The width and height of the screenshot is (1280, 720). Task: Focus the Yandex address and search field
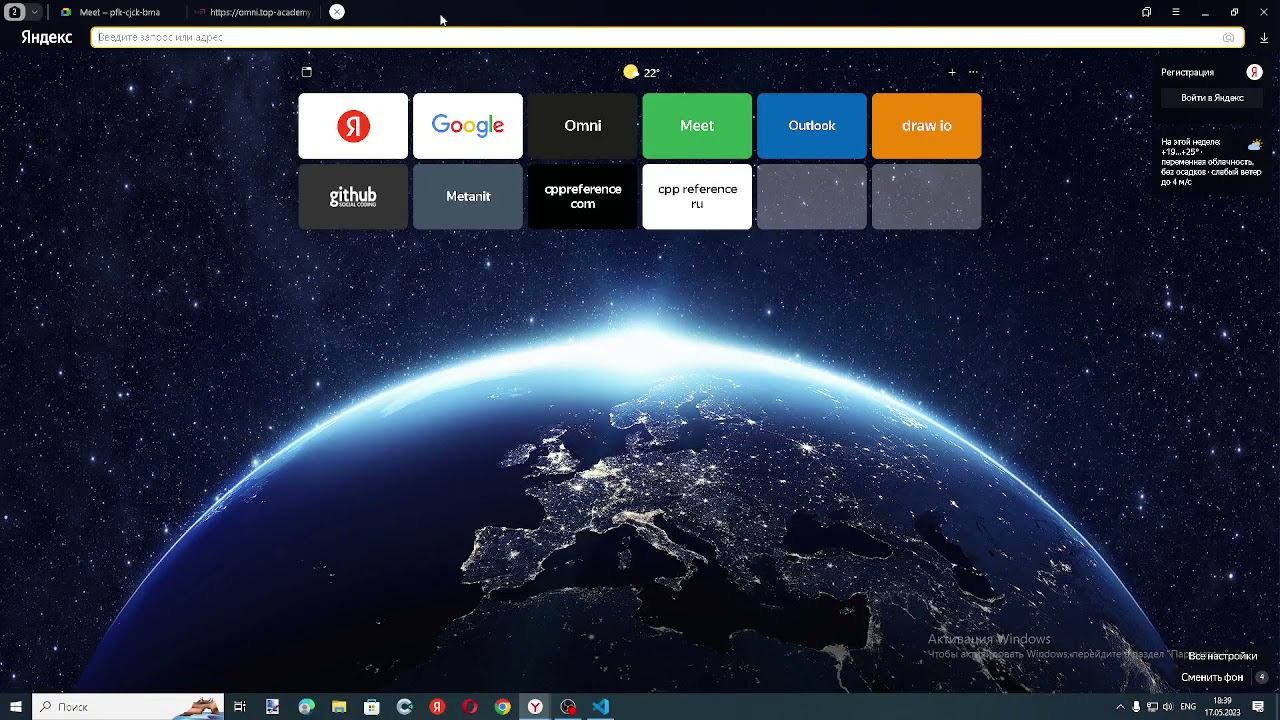coord(666,37)
